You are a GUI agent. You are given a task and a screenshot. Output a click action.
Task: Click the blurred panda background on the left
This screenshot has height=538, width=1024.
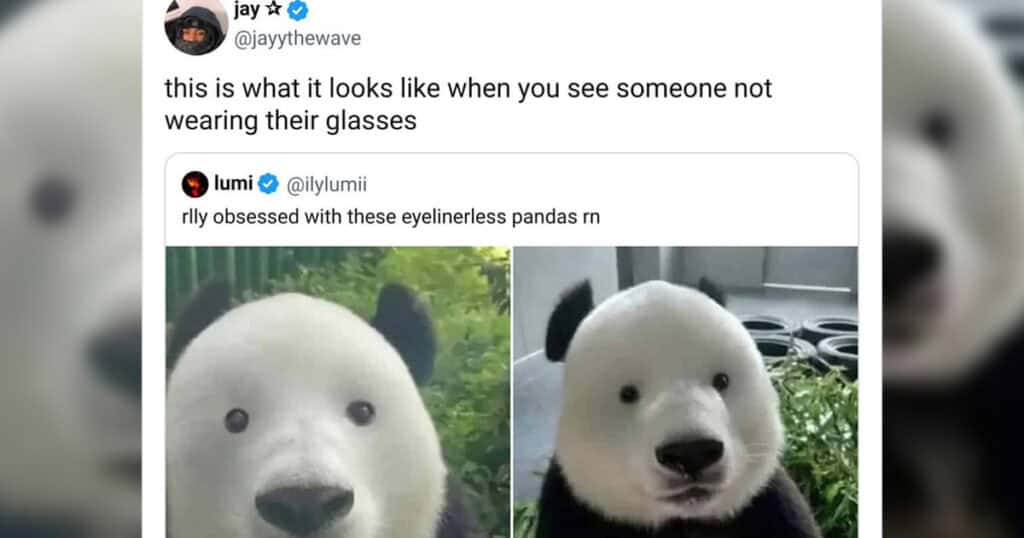[x=71, y=269]
